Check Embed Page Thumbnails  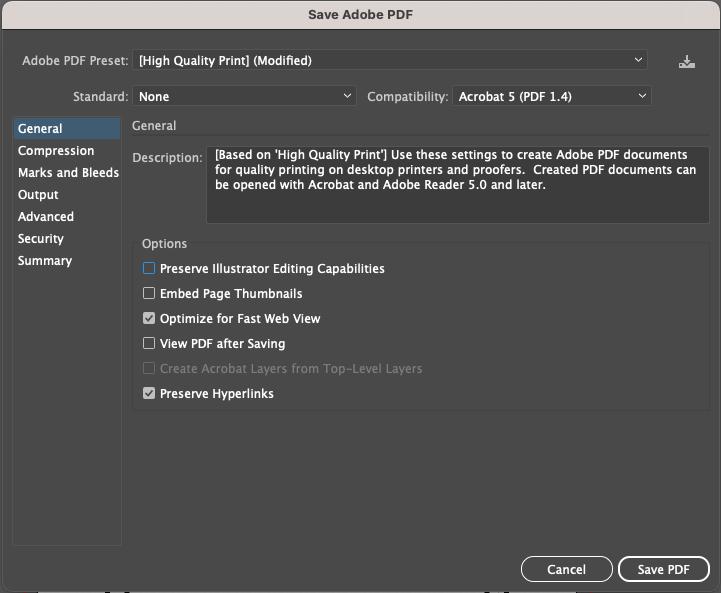point(149,293)
